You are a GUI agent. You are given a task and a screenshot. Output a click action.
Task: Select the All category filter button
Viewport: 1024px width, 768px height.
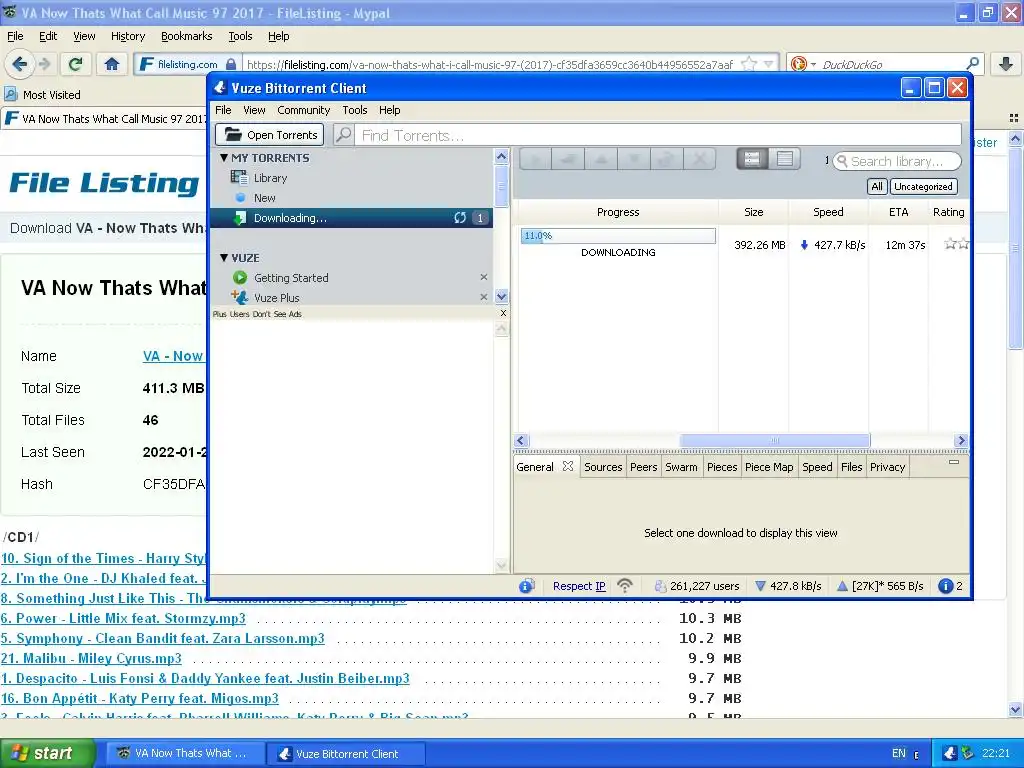coord(876,187)
